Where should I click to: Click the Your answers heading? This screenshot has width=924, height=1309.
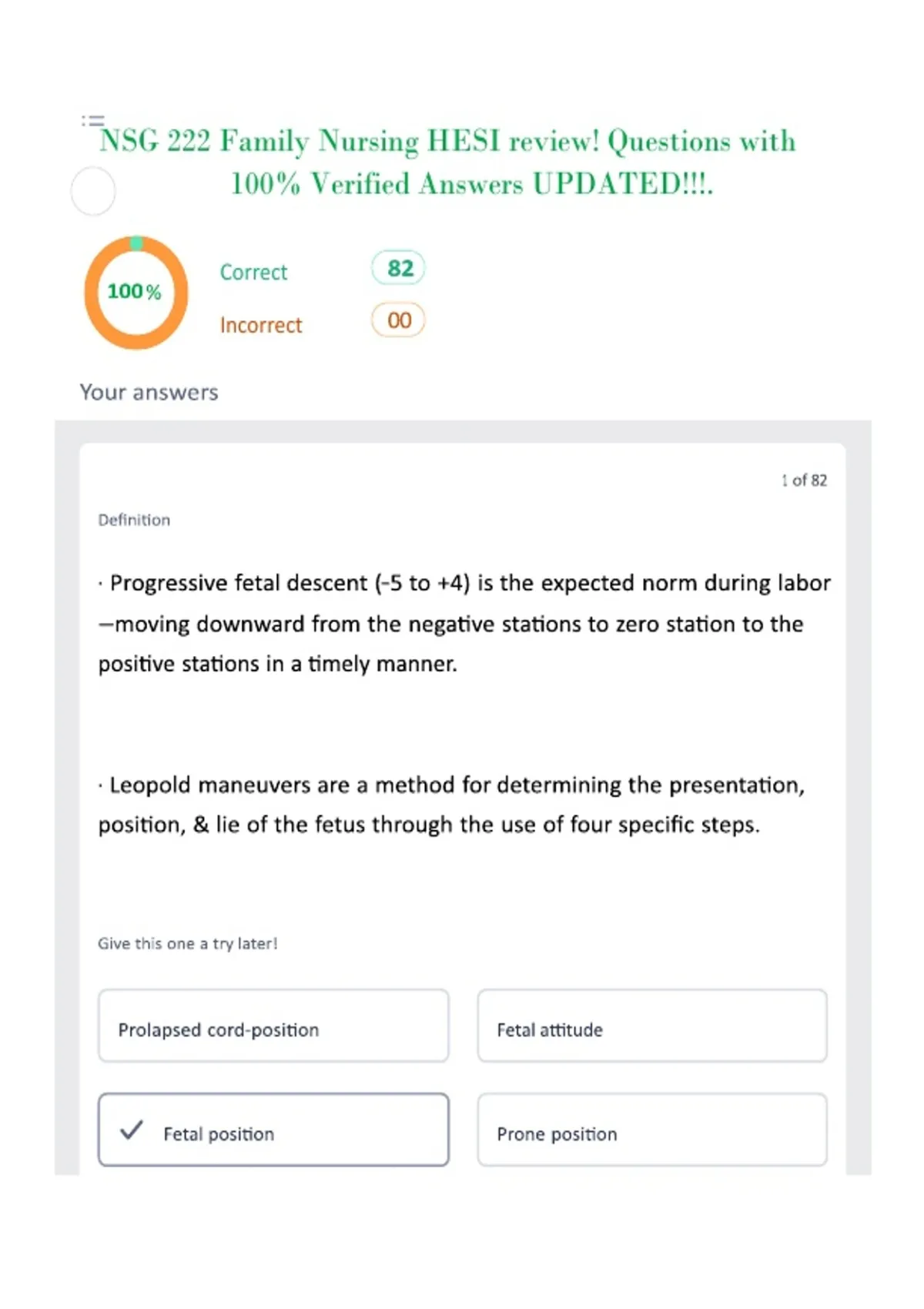149,393
